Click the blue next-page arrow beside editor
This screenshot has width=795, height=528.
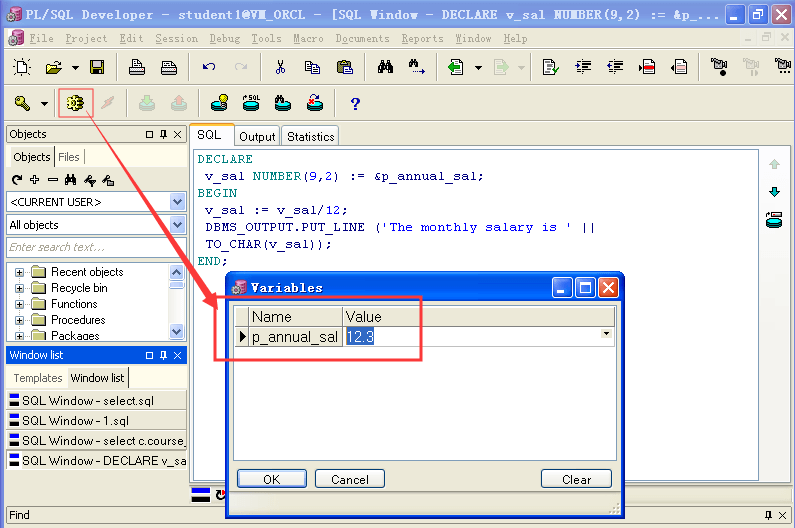click(774, 192)
